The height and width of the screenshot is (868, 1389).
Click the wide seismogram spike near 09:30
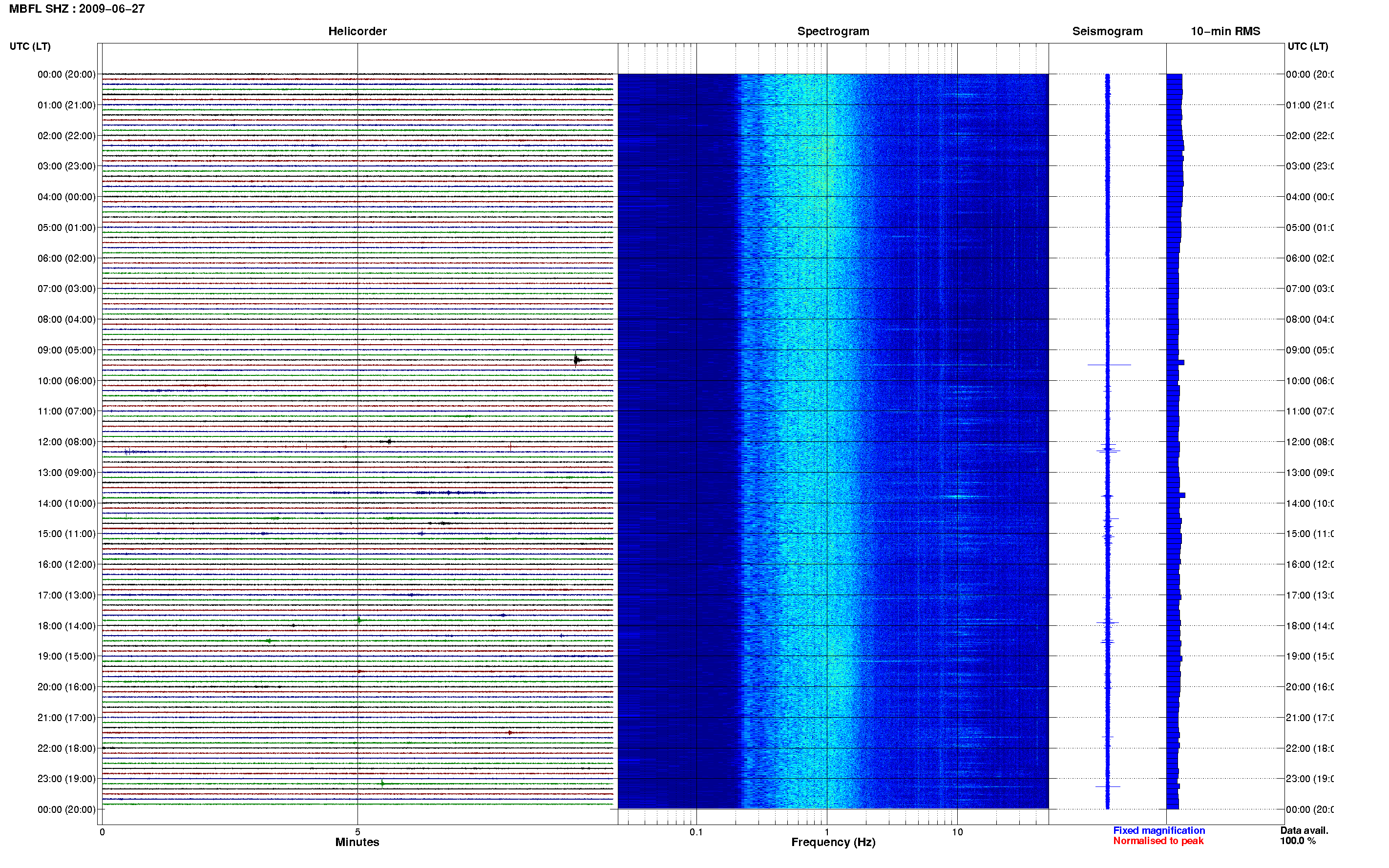click(1109, 365)
